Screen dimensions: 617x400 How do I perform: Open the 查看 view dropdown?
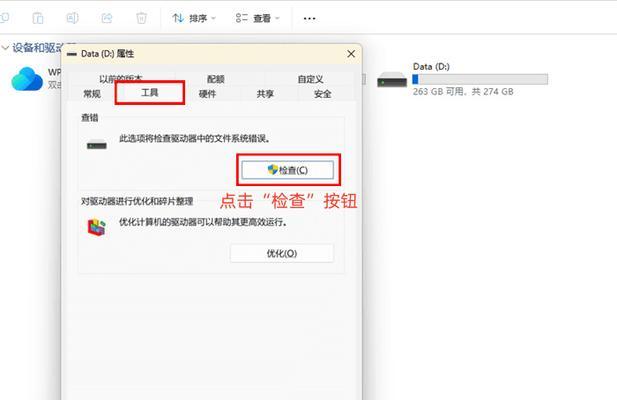point(257,18)
